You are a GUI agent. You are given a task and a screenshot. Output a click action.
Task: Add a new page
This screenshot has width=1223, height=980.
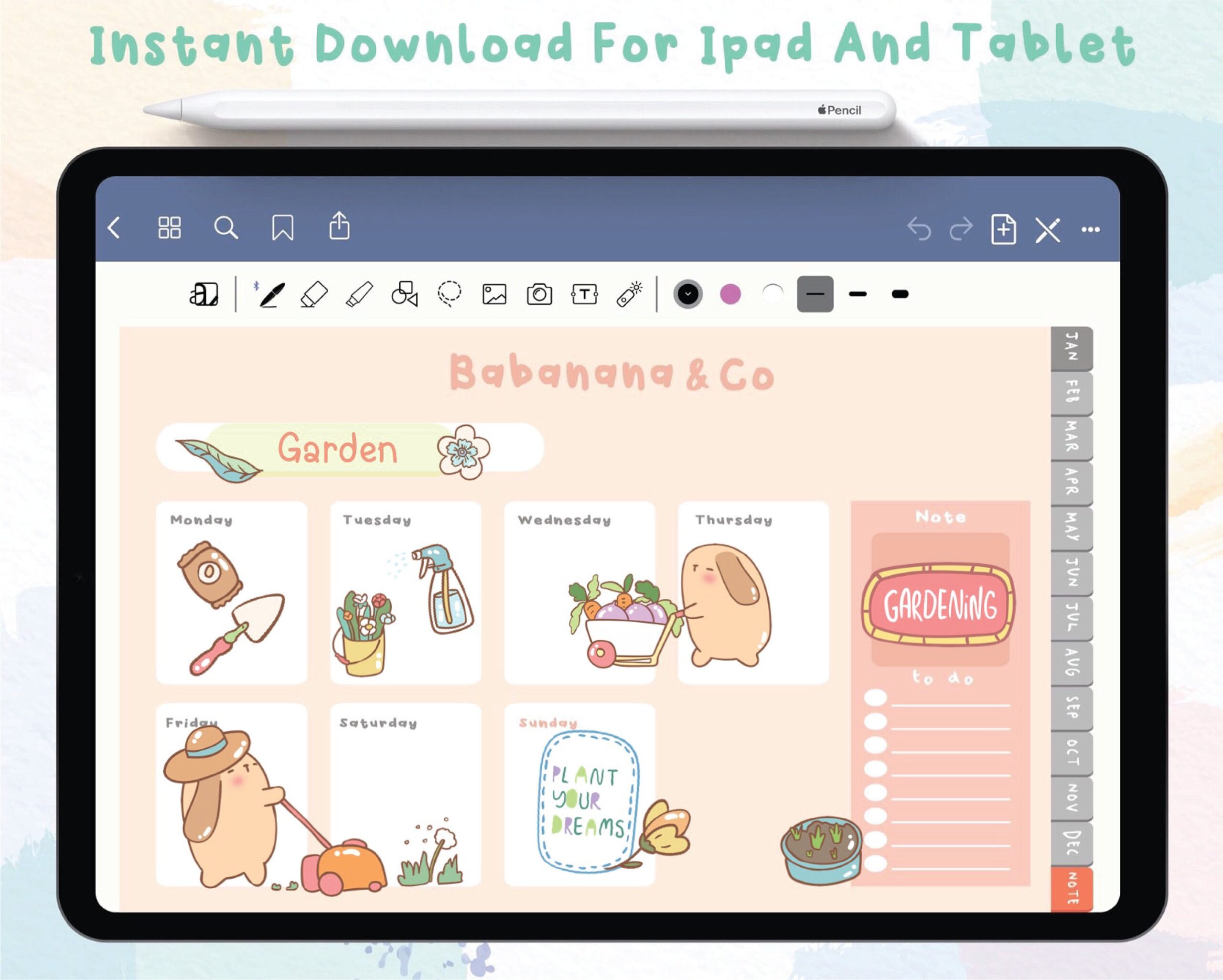coord(1003,229)
